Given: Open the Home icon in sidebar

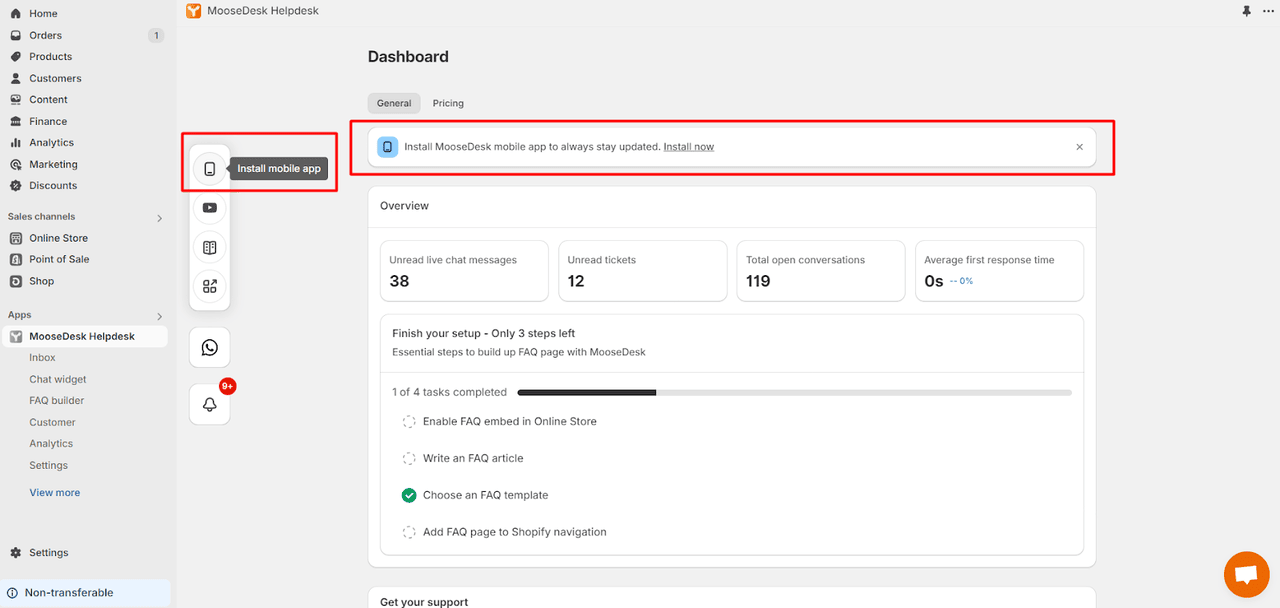Looking at the screenshot, I should click(16, 13).
